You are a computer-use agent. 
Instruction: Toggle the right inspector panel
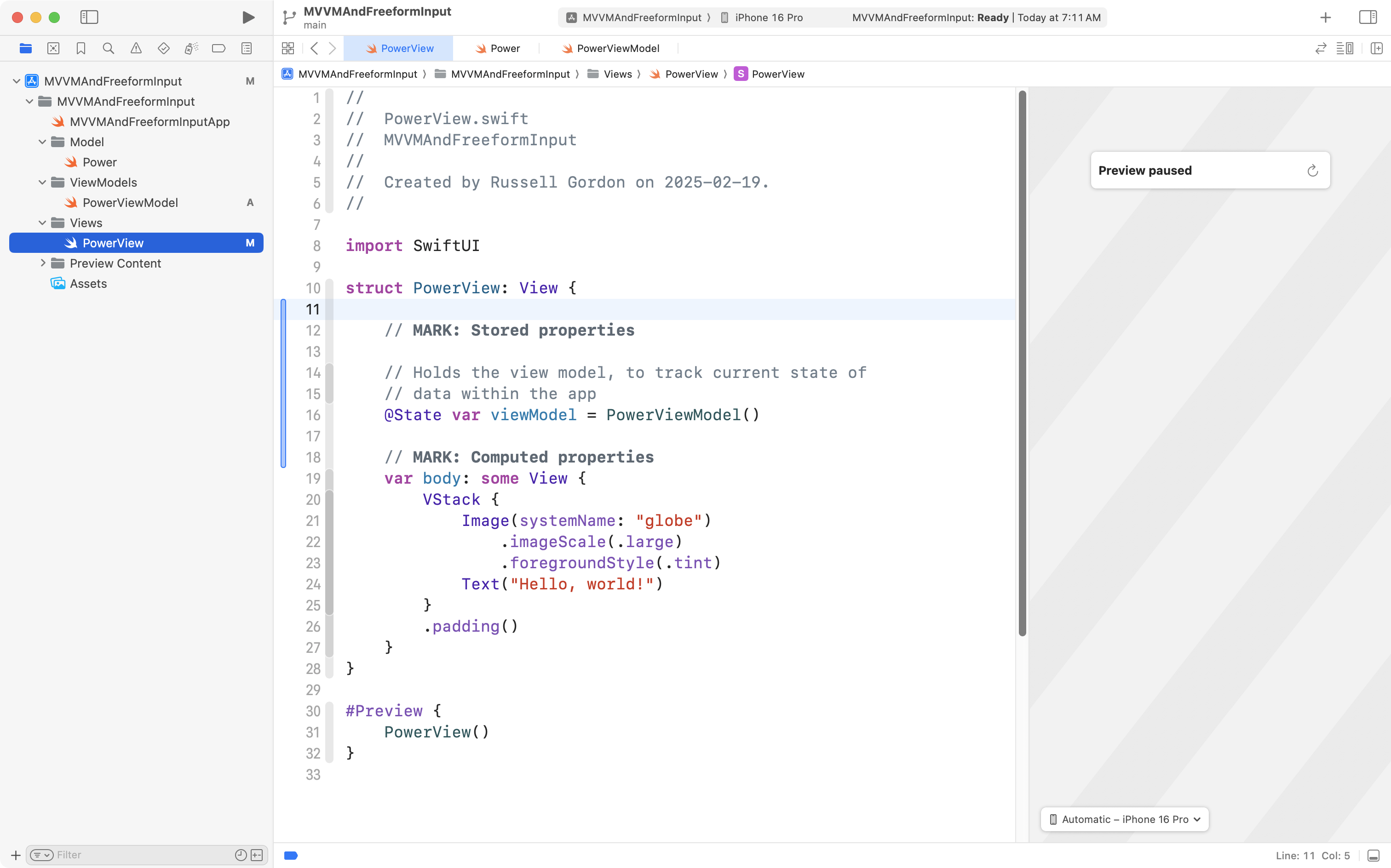tap(1368, 17)
